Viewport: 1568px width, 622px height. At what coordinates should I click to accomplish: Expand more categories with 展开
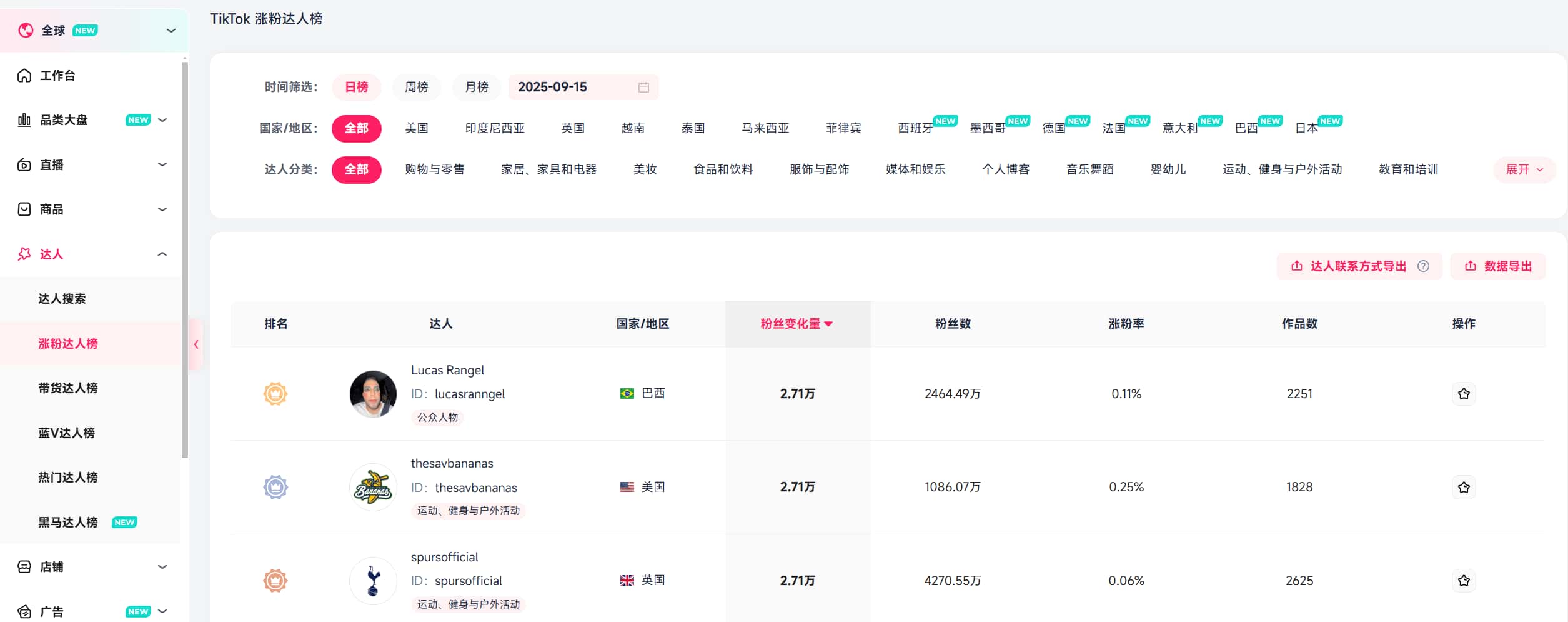click(x=1524, y=169)
